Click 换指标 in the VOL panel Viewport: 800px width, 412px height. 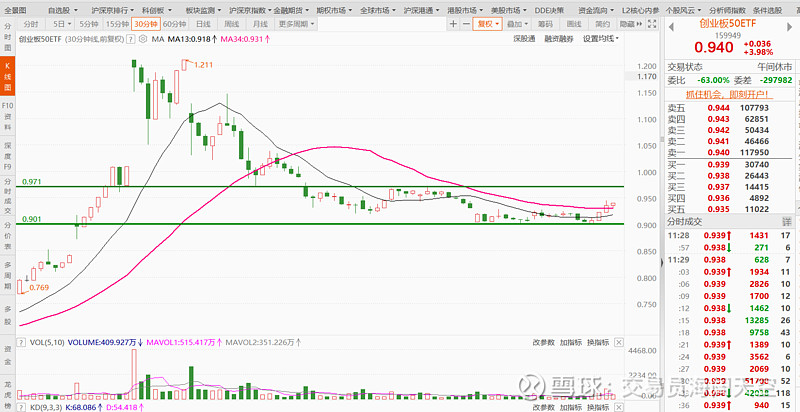(x=597, y=343)
